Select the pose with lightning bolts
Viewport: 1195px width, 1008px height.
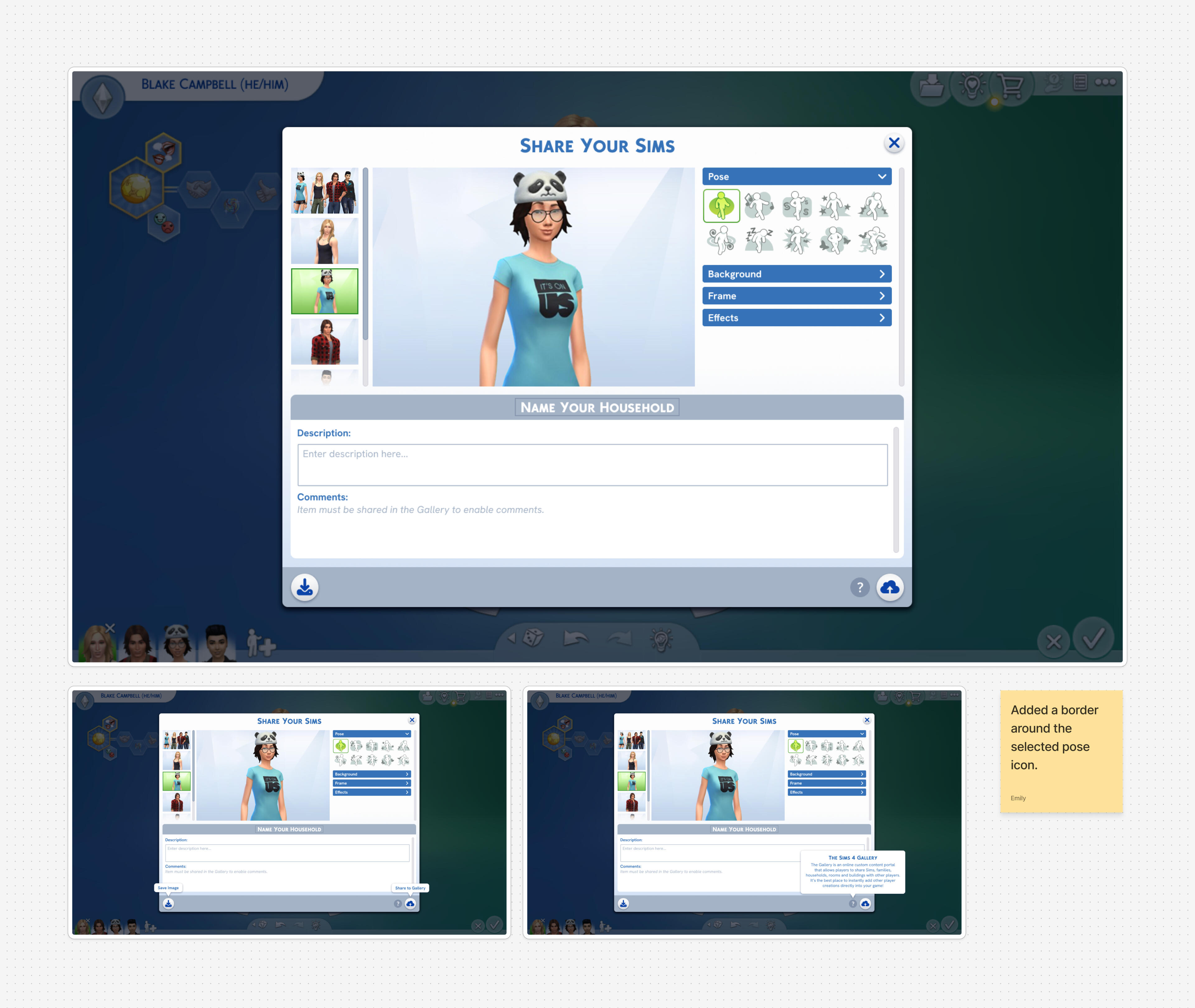797,240
